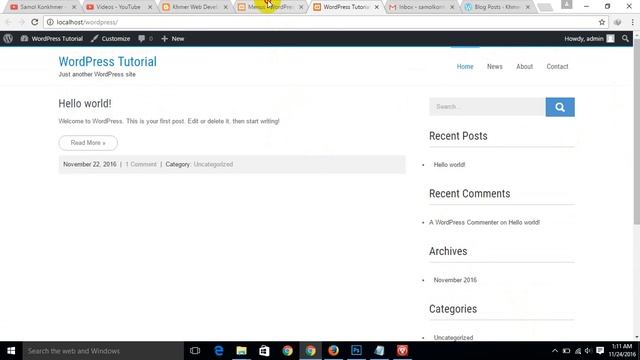Image resolution: width=640 pixels, height=360 pixels.
Task: Open Hello world! under Recent Posts
Action: (x=449, y=165)
